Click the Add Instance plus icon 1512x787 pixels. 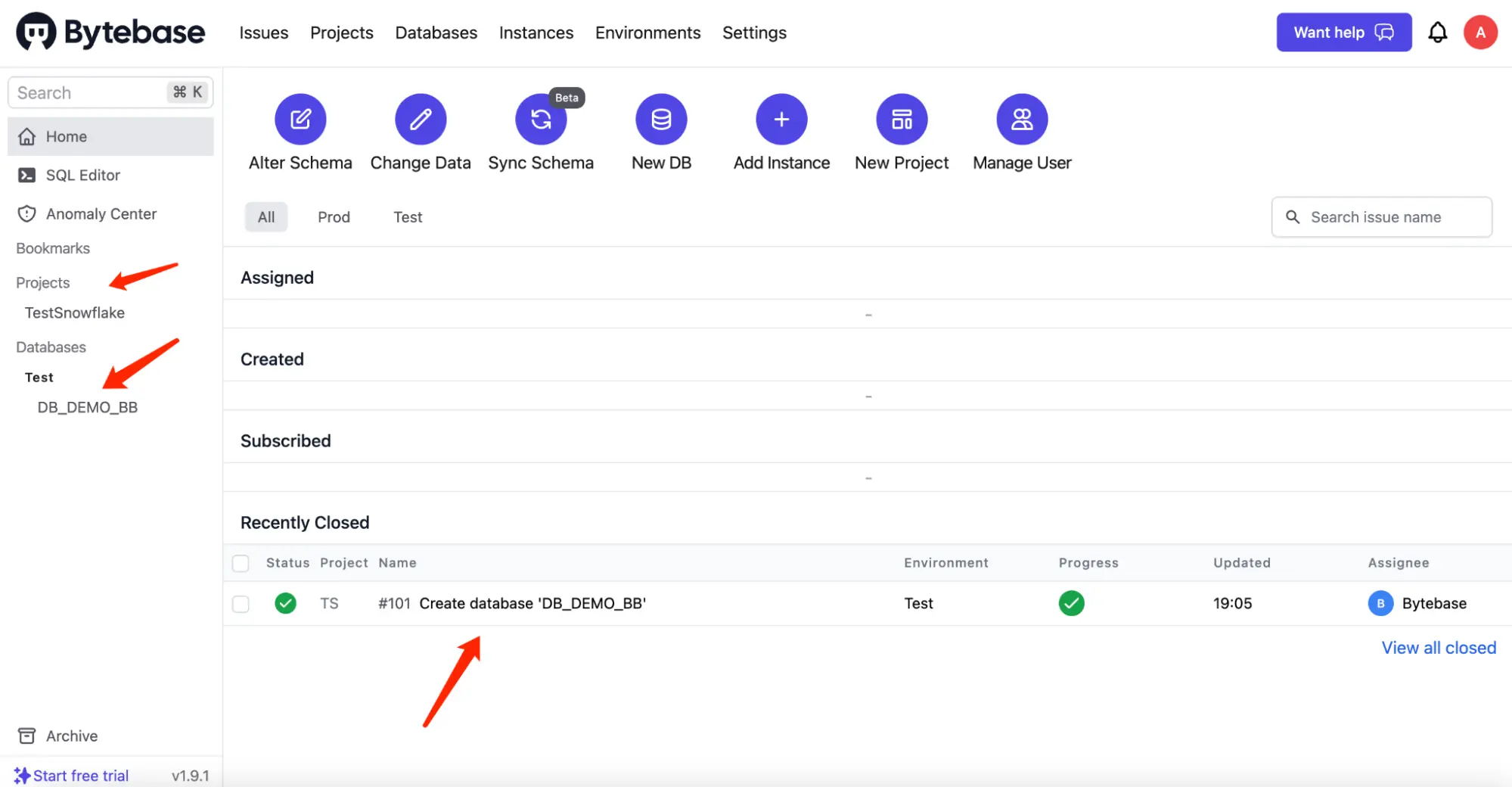click(781, 119)
